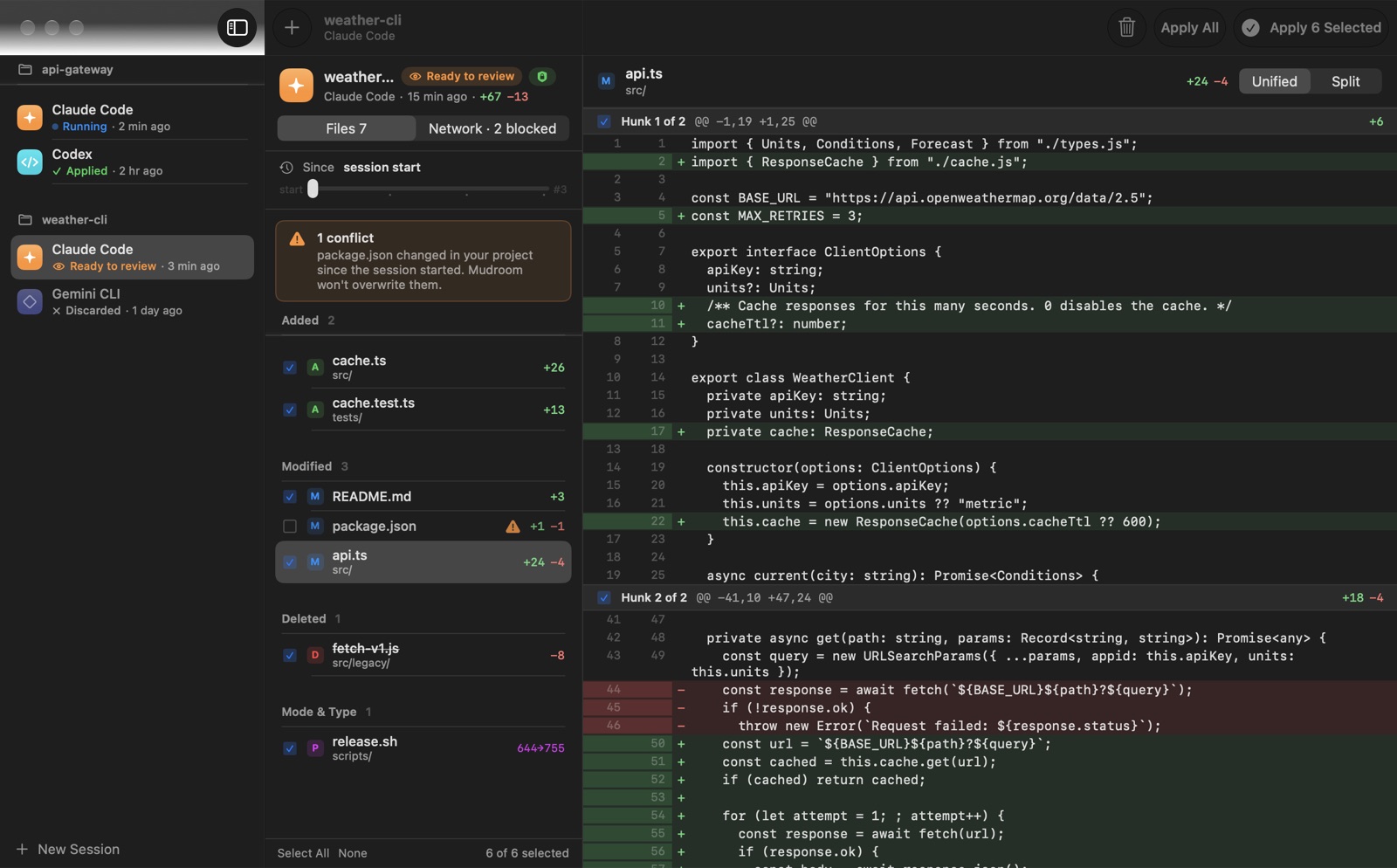Switch diff view to Split
Viewport: 1397px width, 868px height.
(x=1345, y=81)
